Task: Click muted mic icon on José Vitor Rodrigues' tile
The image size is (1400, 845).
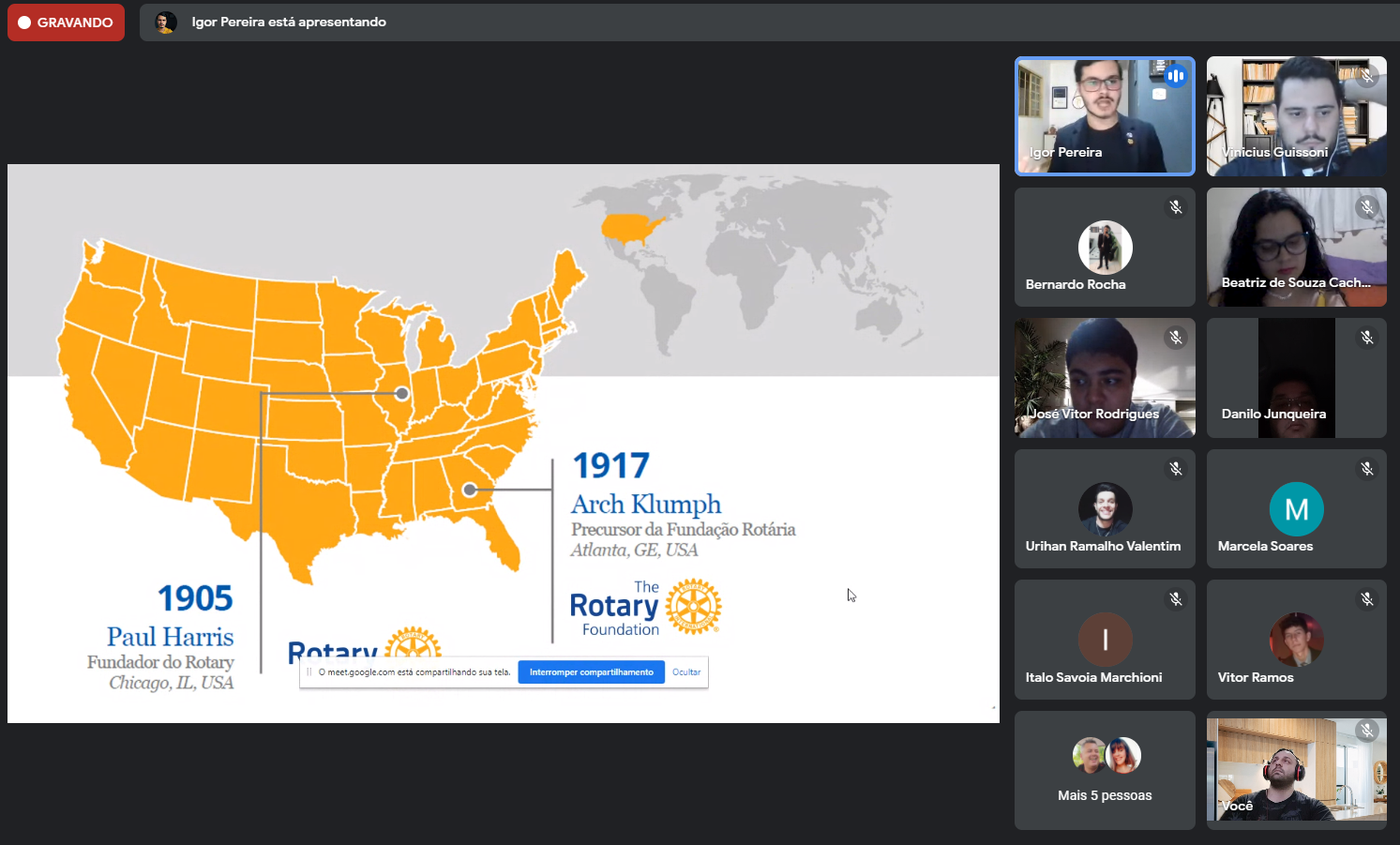Action: (x=1176, y=338)
